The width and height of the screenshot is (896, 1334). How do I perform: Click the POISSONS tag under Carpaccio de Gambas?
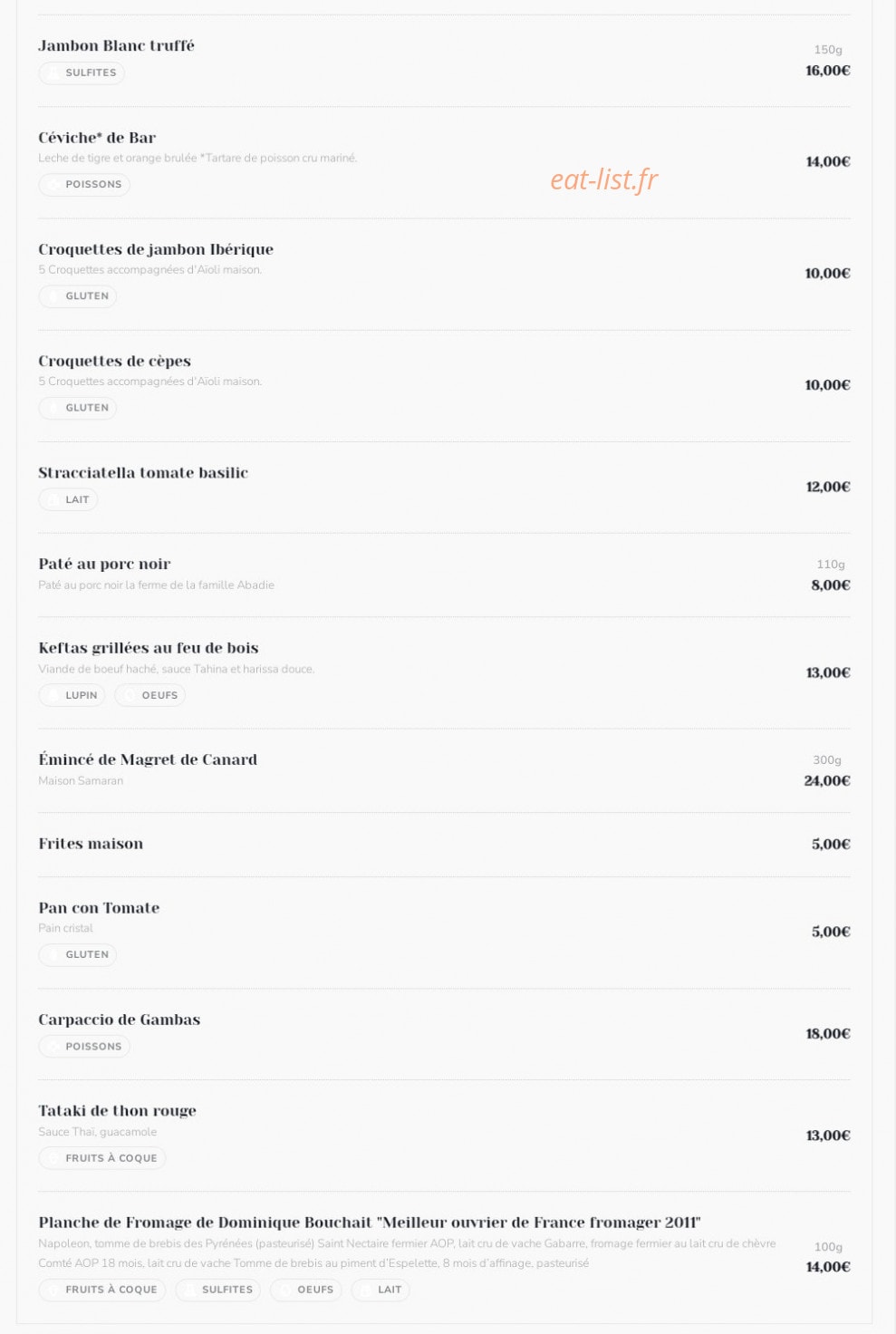(x=83, y=1046)
